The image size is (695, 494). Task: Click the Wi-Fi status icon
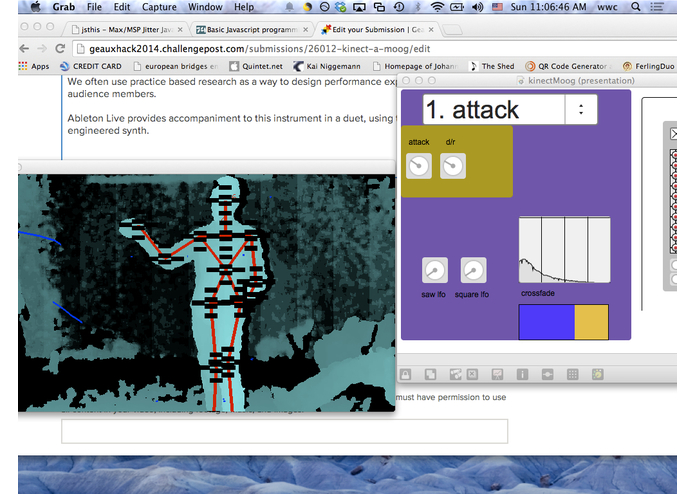(x=437, y=7)
